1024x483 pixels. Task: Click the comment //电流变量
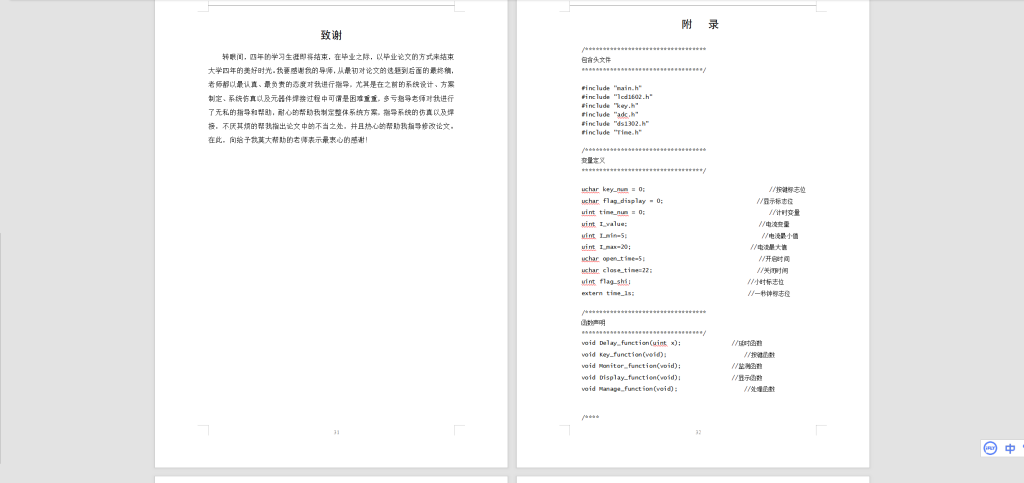[774, 225]
